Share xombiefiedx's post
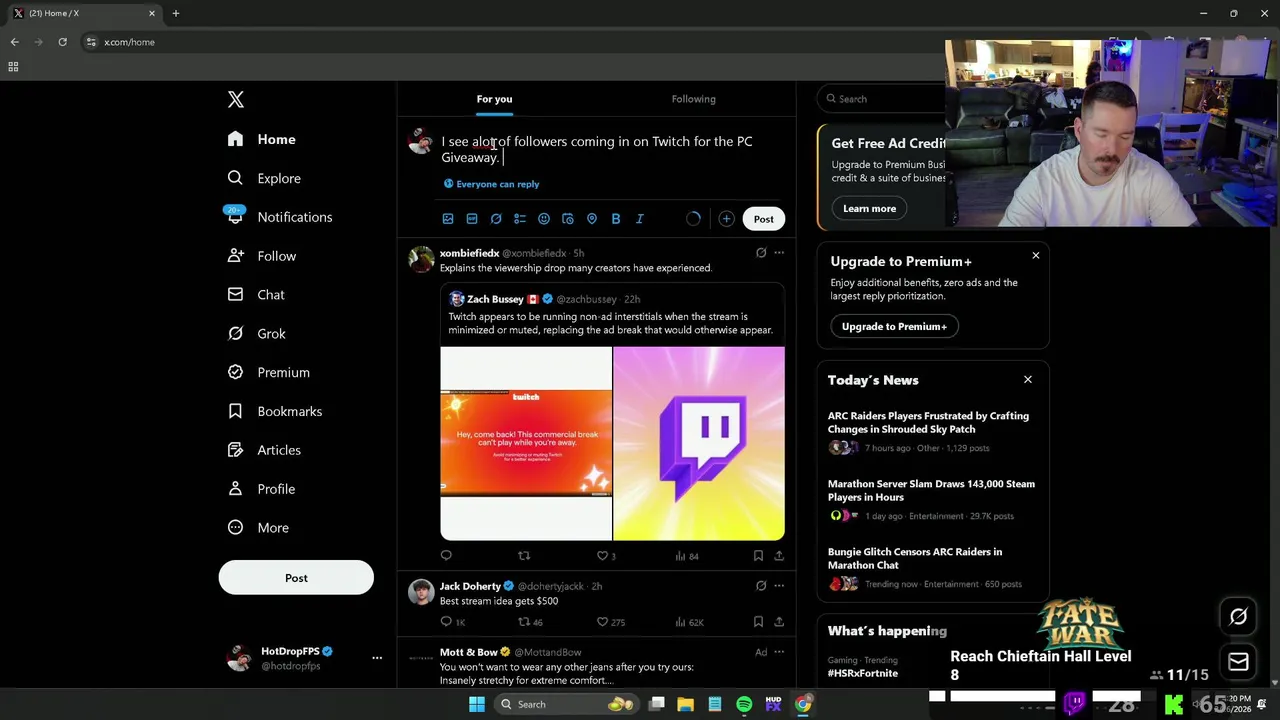This screenshot has width=1280, height=720. click(779, 556)
